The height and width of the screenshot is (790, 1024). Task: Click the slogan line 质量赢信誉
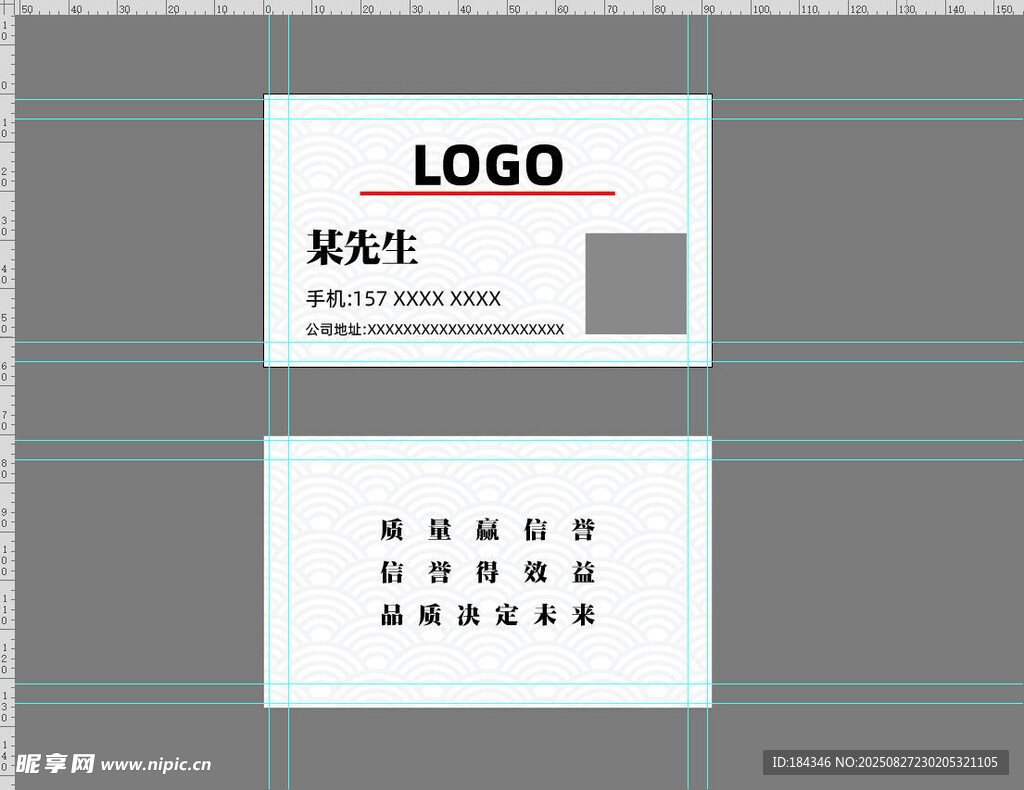pos(487,530)
